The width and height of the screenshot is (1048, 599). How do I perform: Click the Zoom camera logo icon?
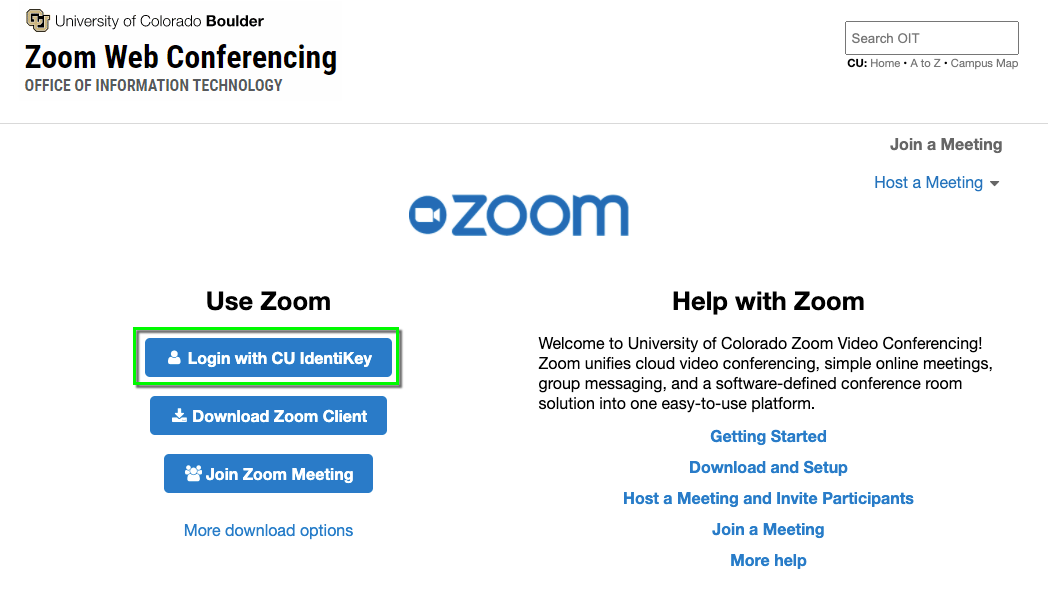tap(427, 215)
